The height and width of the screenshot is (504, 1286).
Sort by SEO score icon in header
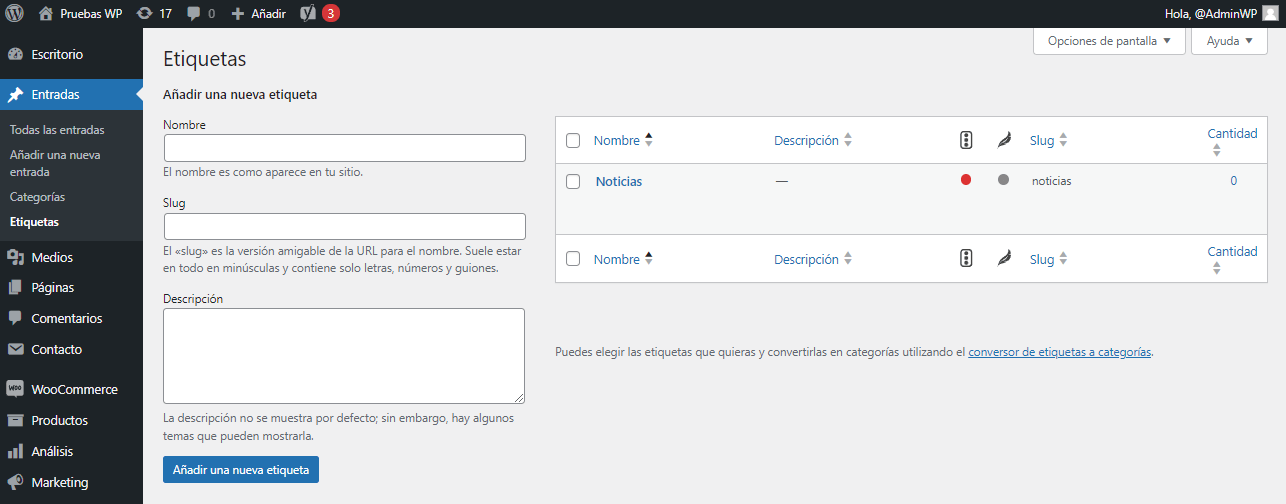click(966, 140)
